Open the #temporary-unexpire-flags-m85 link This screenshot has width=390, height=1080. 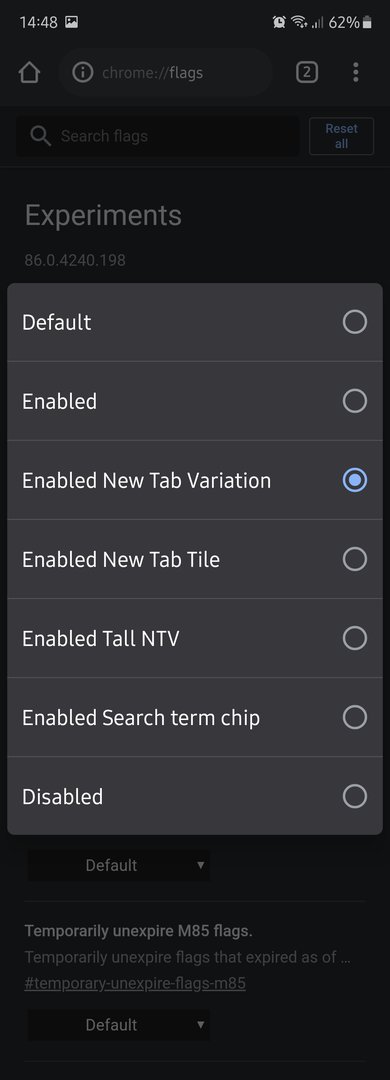(135, 984)
